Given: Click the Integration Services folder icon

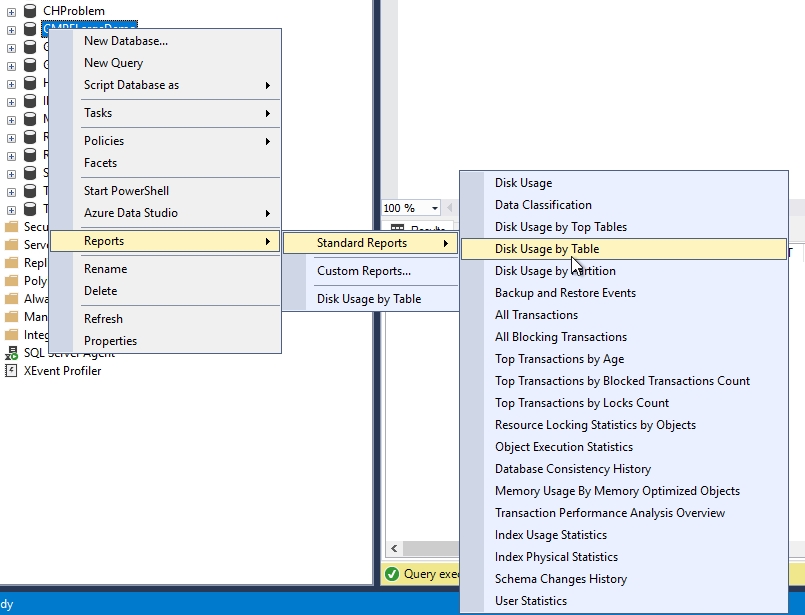Looking at the screenshot, I should 13,334.
